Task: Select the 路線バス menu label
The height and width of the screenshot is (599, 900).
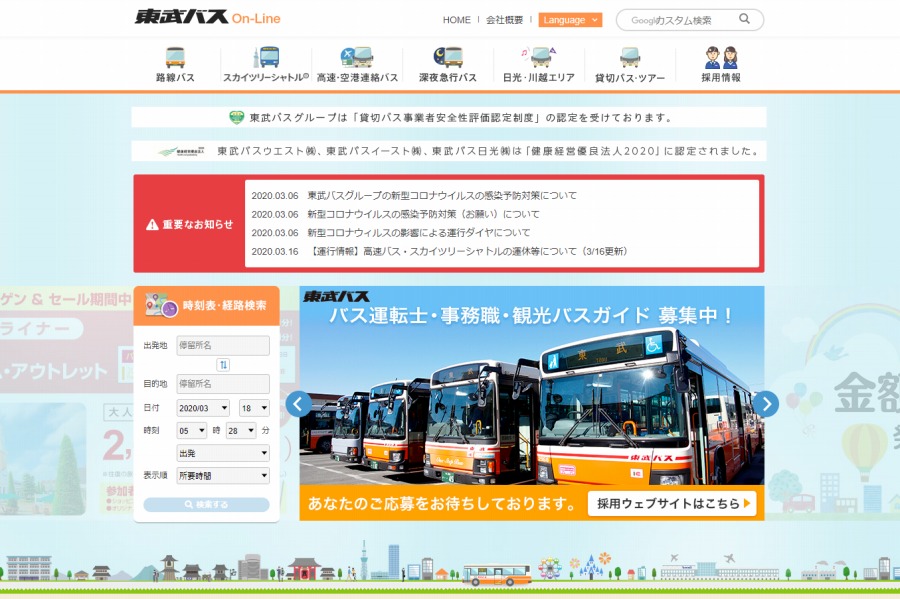Action: (175, 77)
